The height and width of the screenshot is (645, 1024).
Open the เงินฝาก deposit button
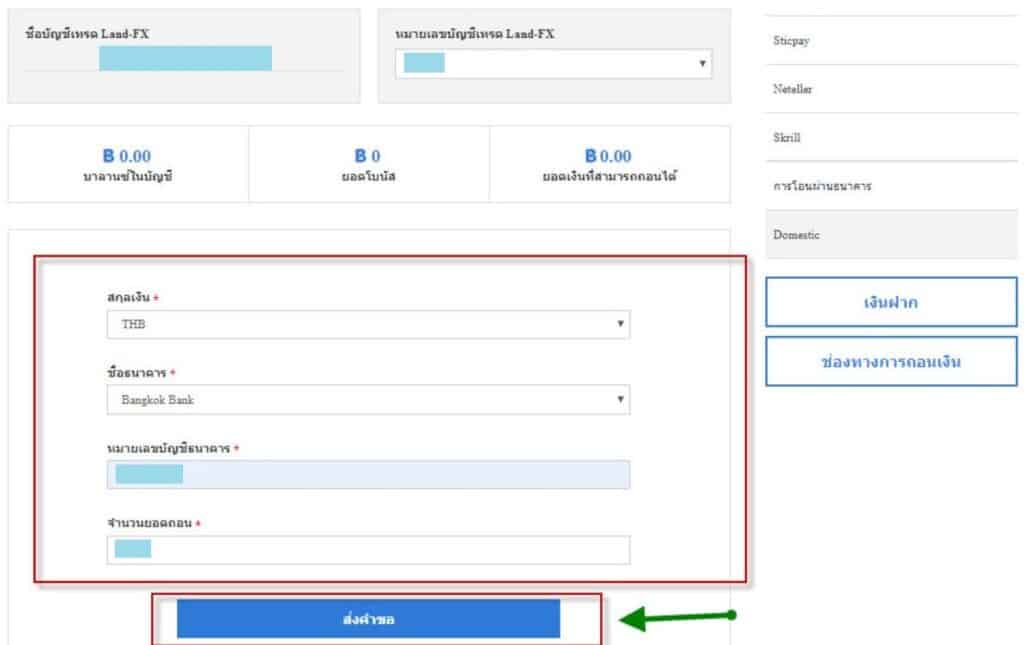pyautogui.click(x=891, y=302)
